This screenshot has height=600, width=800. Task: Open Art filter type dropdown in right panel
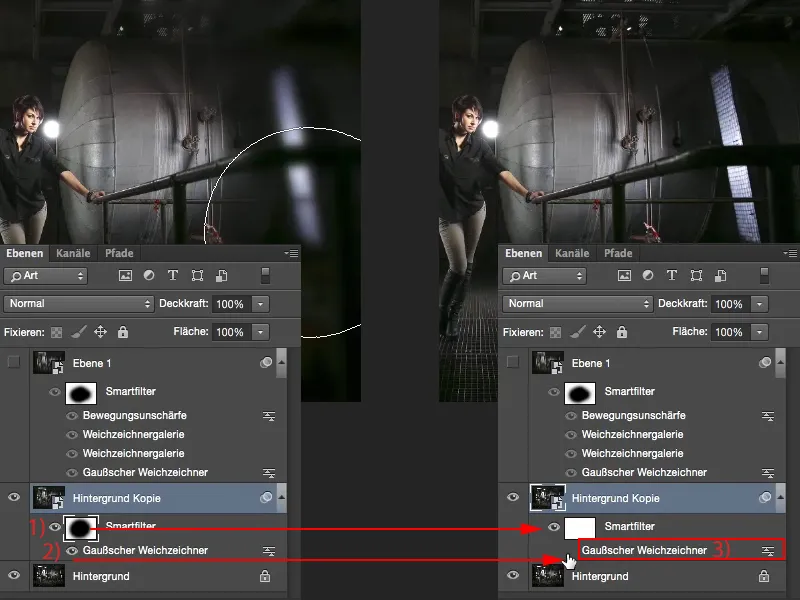(x=545, y=276)
